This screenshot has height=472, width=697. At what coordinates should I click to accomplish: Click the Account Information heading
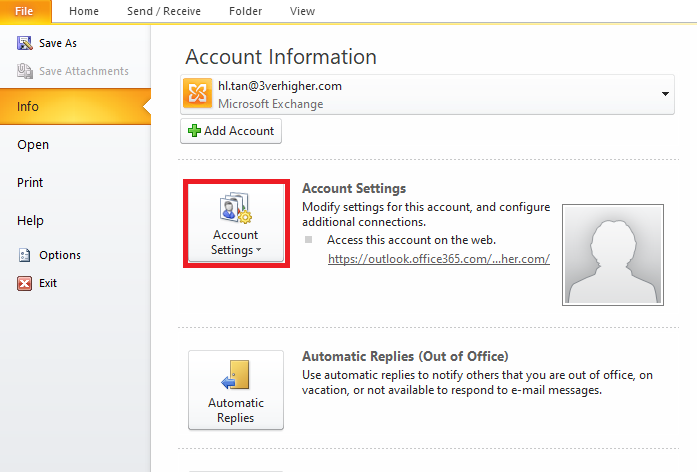[x=281, y=57]
